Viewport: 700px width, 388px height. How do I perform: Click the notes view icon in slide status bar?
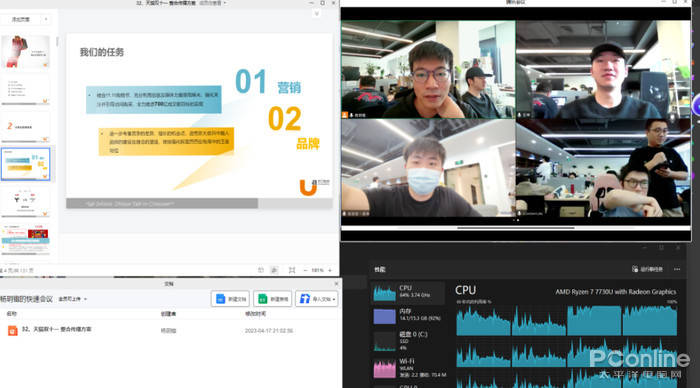coord(275,270)
